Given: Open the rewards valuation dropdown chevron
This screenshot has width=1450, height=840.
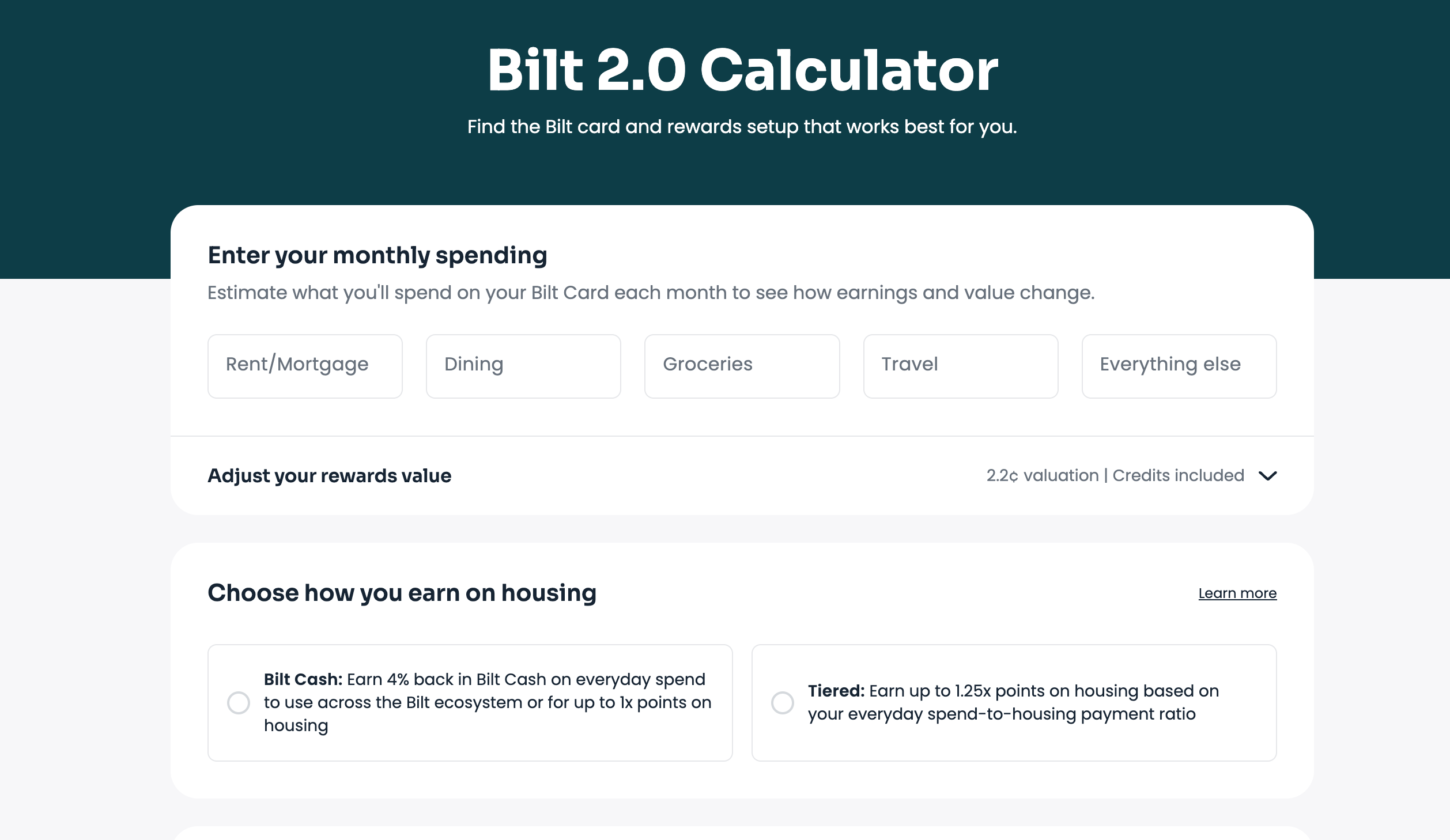Looking at the screenshot, I should [x=1268, y=475].
